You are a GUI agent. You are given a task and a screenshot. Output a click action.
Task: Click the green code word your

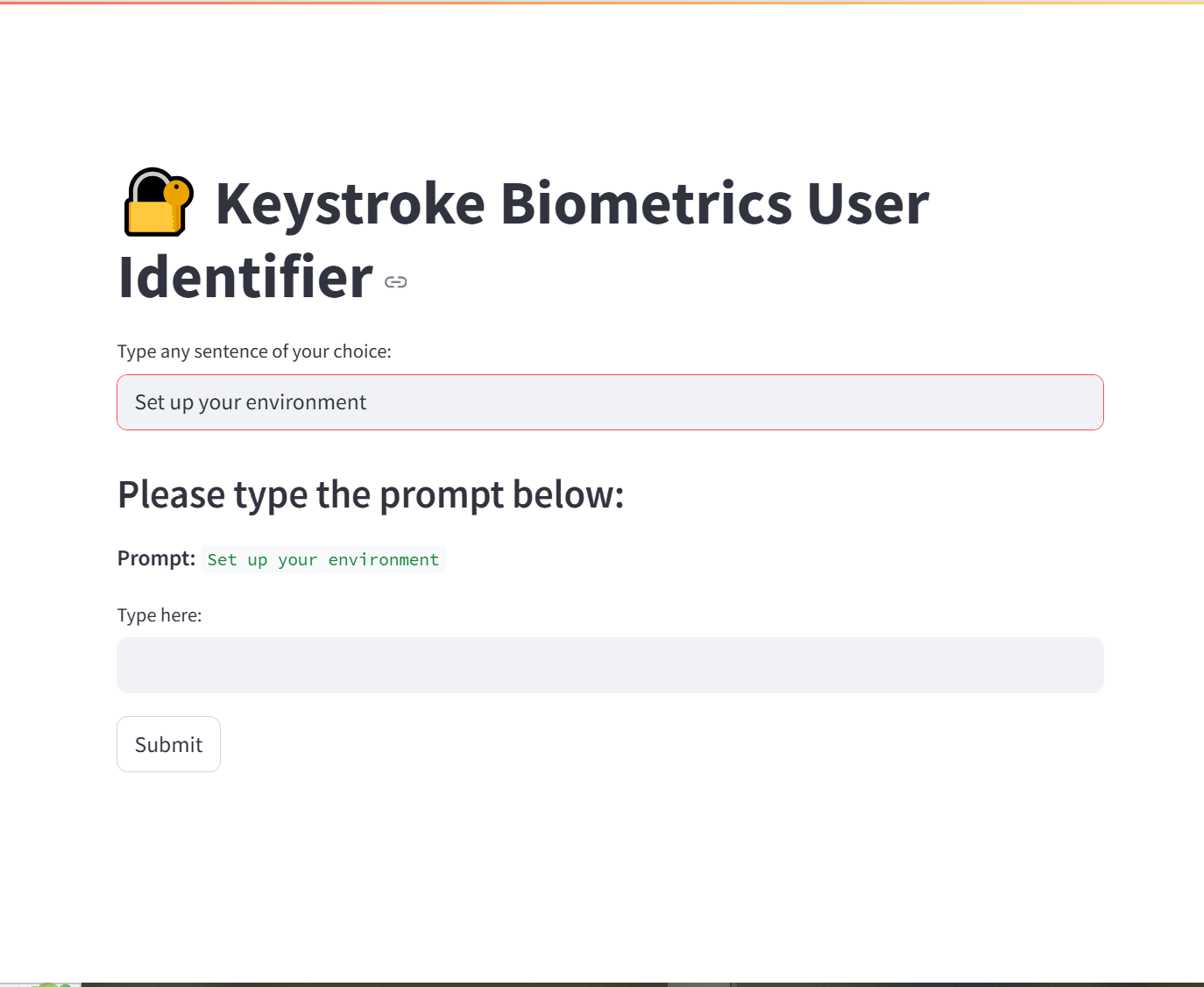pyautogui.click(x=297, y=560)
